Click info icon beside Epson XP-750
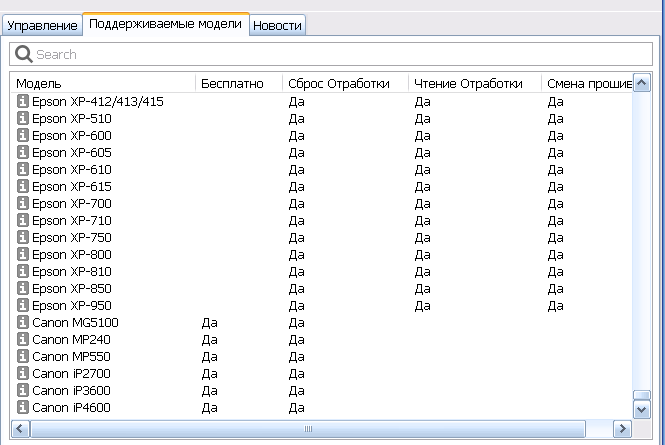The image size is (665, 445). (x=22, y=237)
